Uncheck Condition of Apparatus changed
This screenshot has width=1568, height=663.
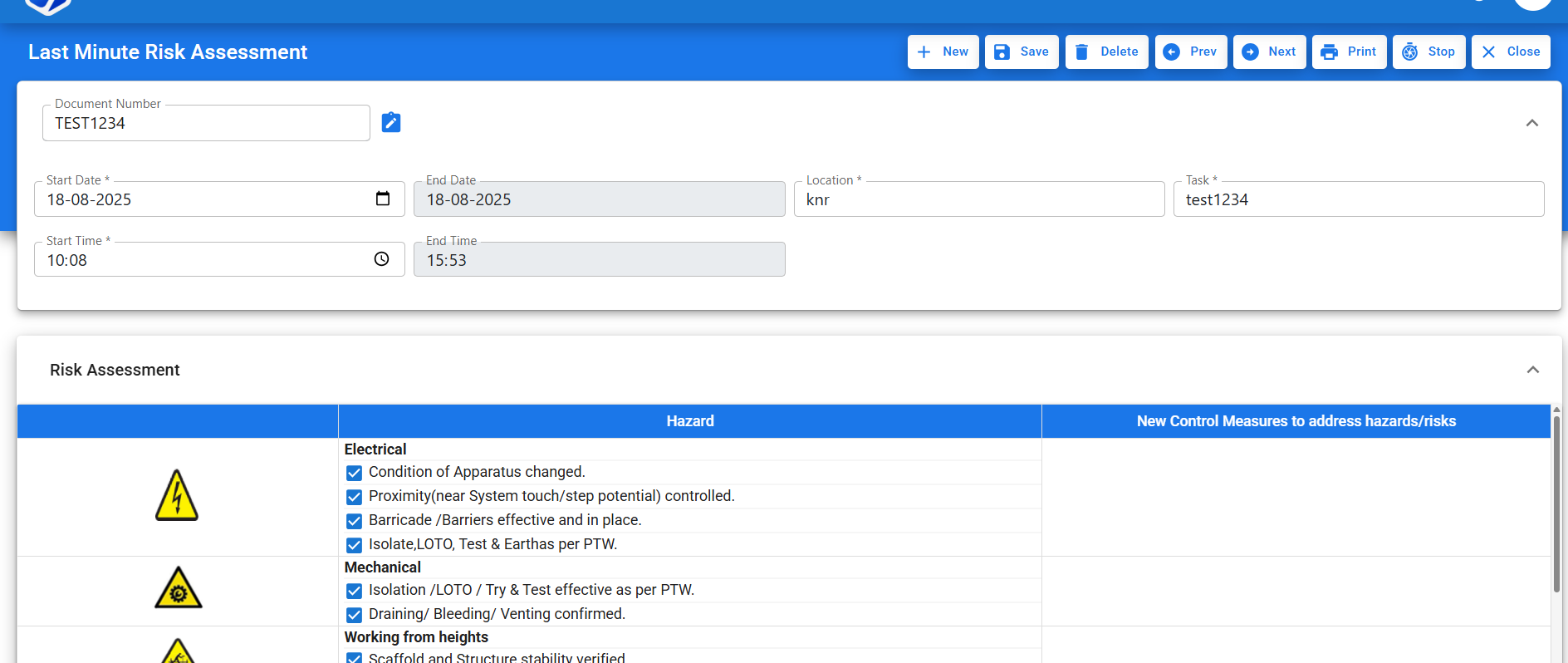coord(354,473)
